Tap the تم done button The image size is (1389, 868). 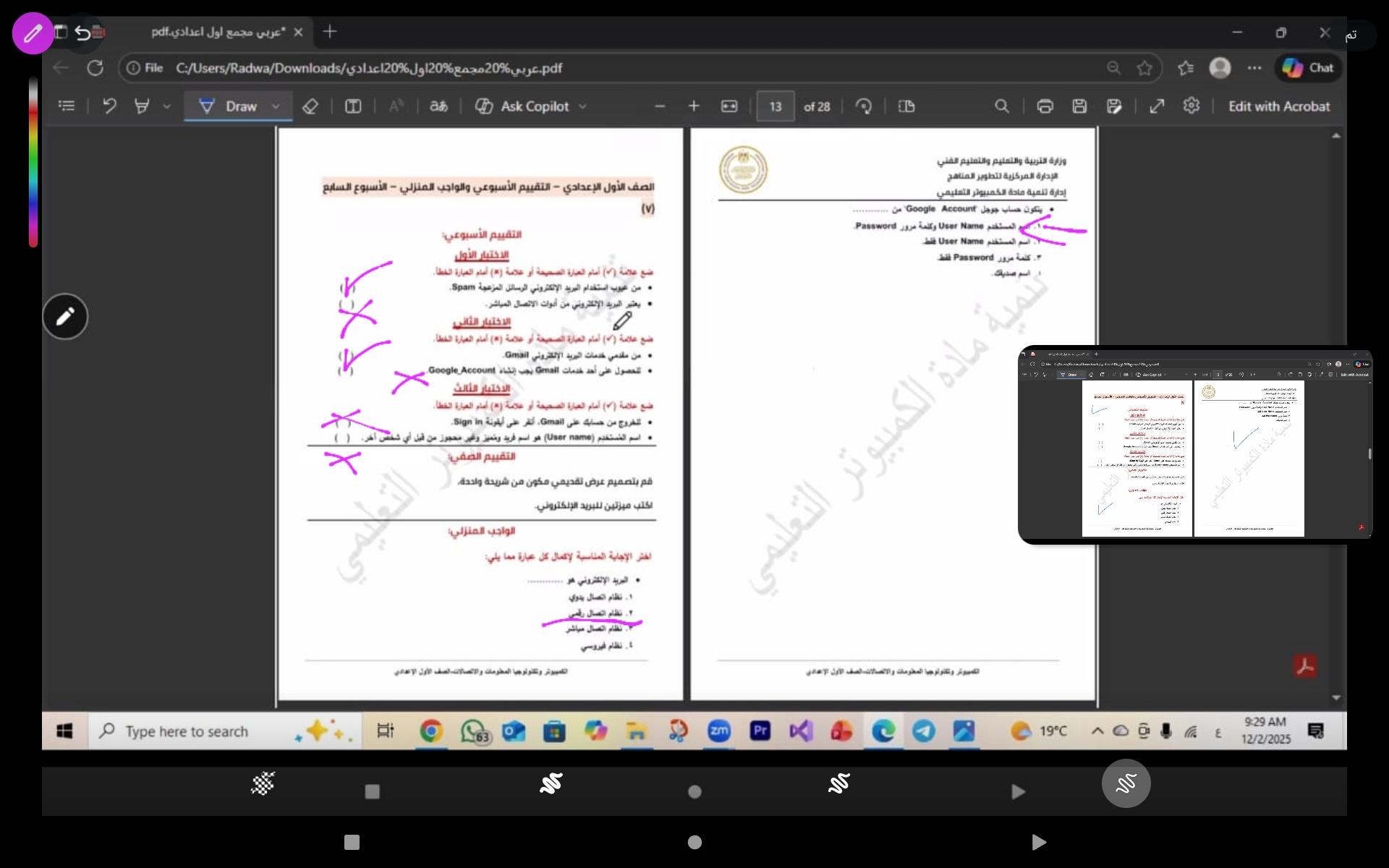point(1351,35)
